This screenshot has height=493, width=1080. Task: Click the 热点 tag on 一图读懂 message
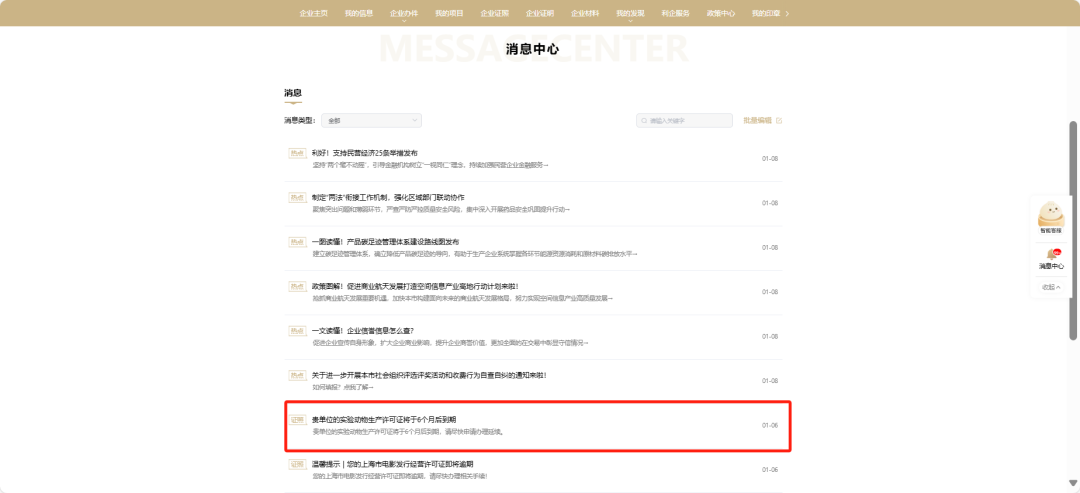[297, 242]
